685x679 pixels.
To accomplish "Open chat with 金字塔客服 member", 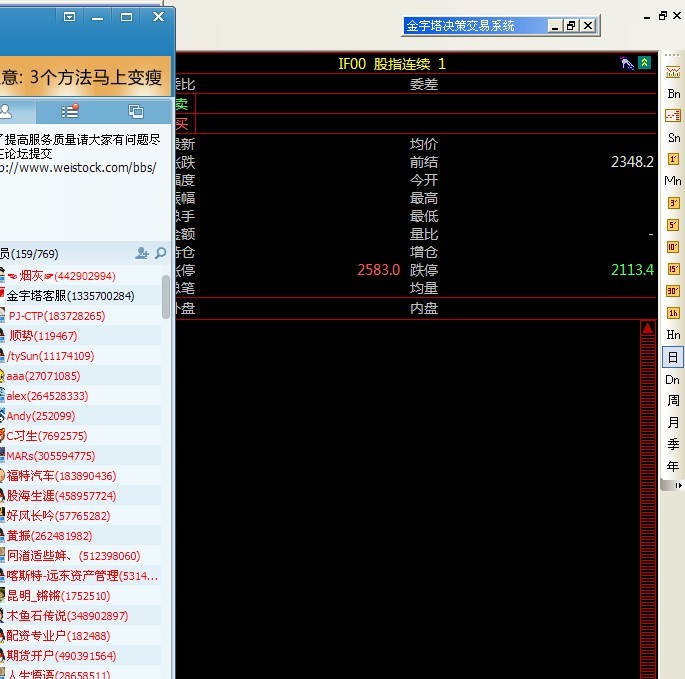I will (x=70, y=296).
